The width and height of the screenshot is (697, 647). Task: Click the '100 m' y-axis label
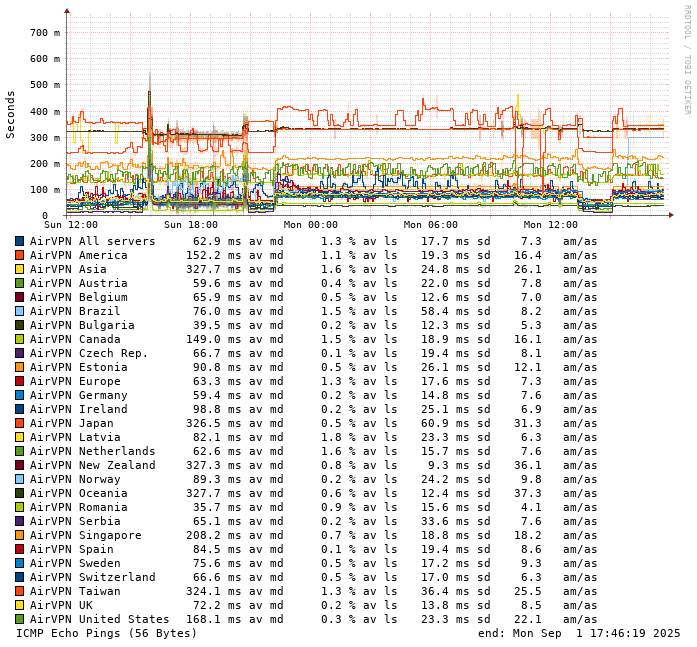45,190
